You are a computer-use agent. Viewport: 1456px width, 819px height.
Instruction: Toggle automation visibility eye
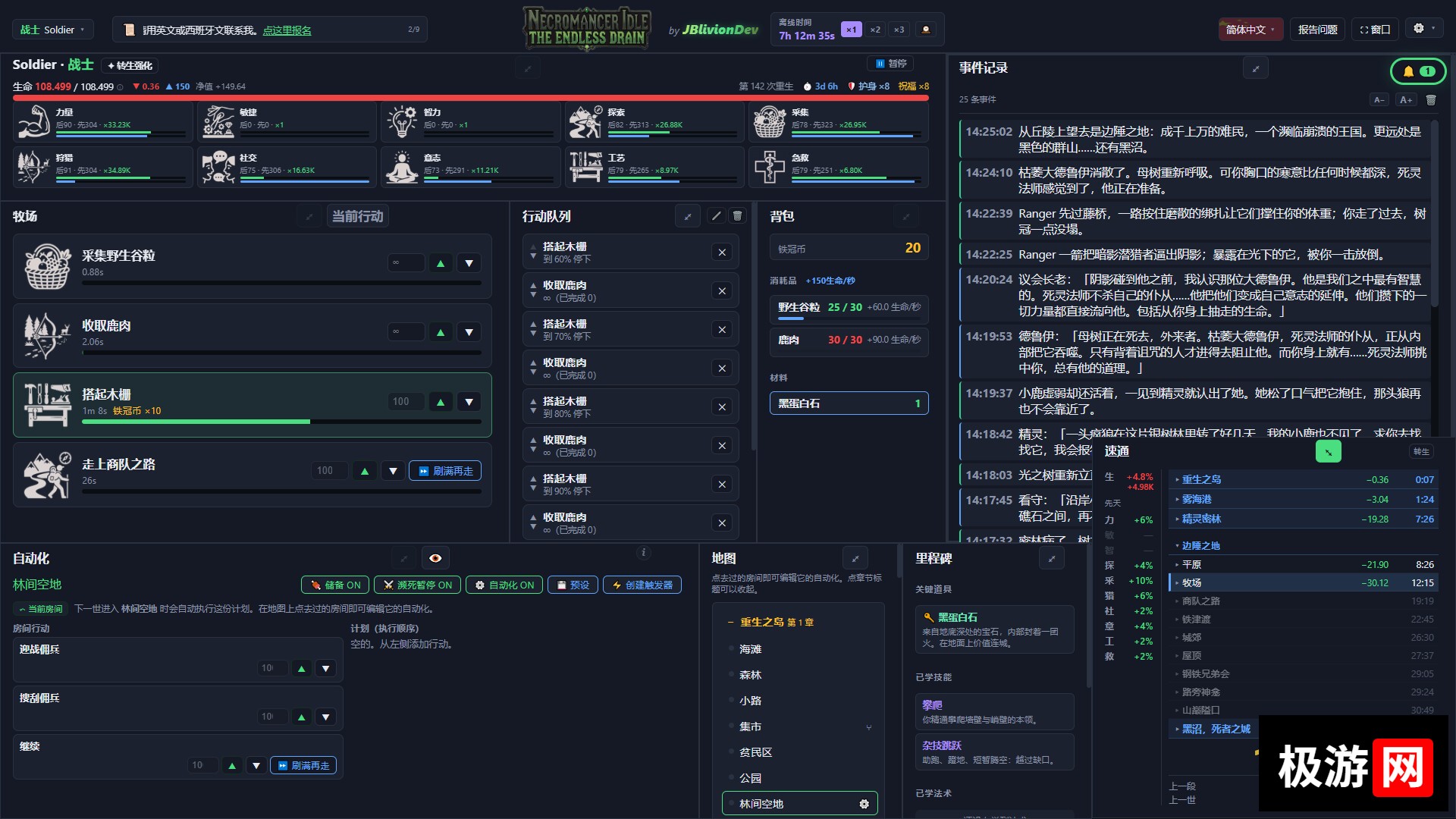click(x=435, y=559)
